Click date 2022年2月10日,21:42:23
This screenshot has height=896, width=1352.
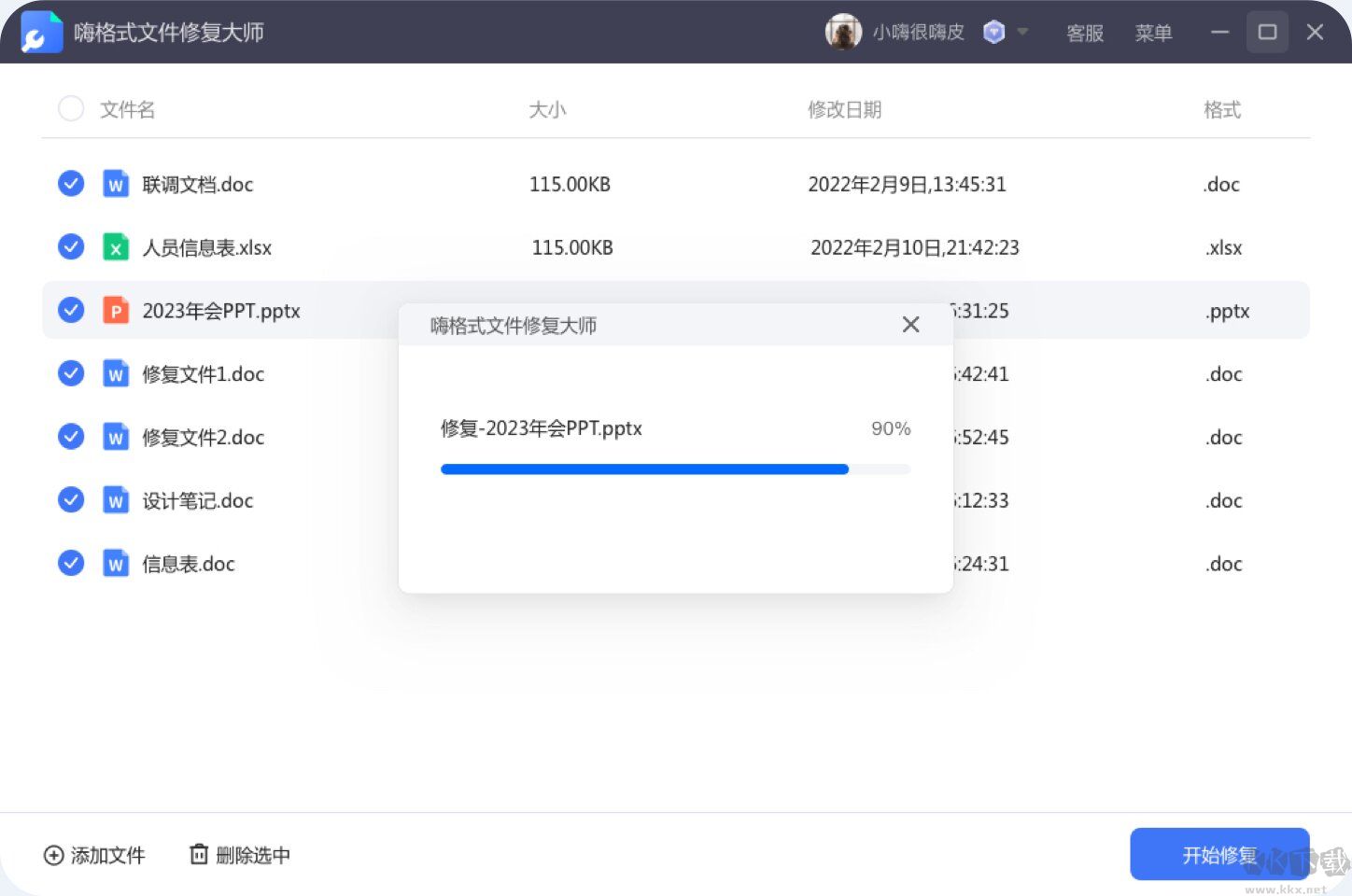915,248
